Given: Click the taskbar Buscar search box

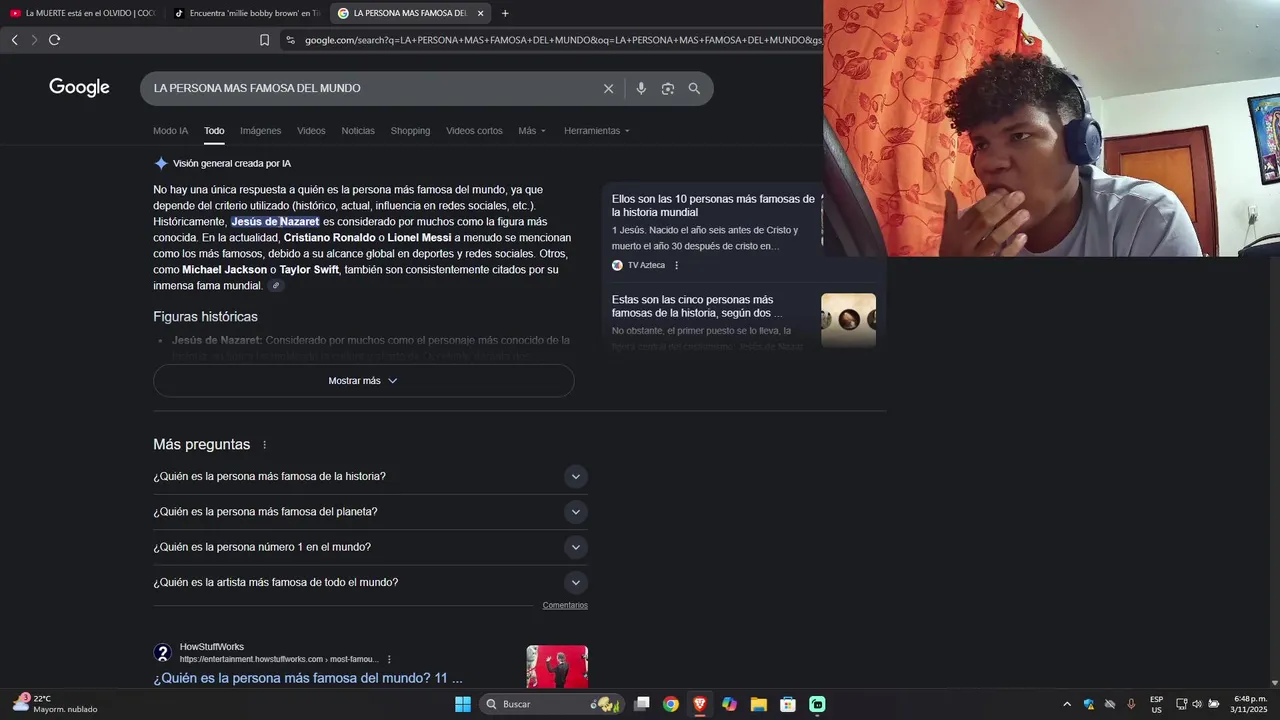Looking at the screenshot, I should pyautogui.click(x=552, y=704).
